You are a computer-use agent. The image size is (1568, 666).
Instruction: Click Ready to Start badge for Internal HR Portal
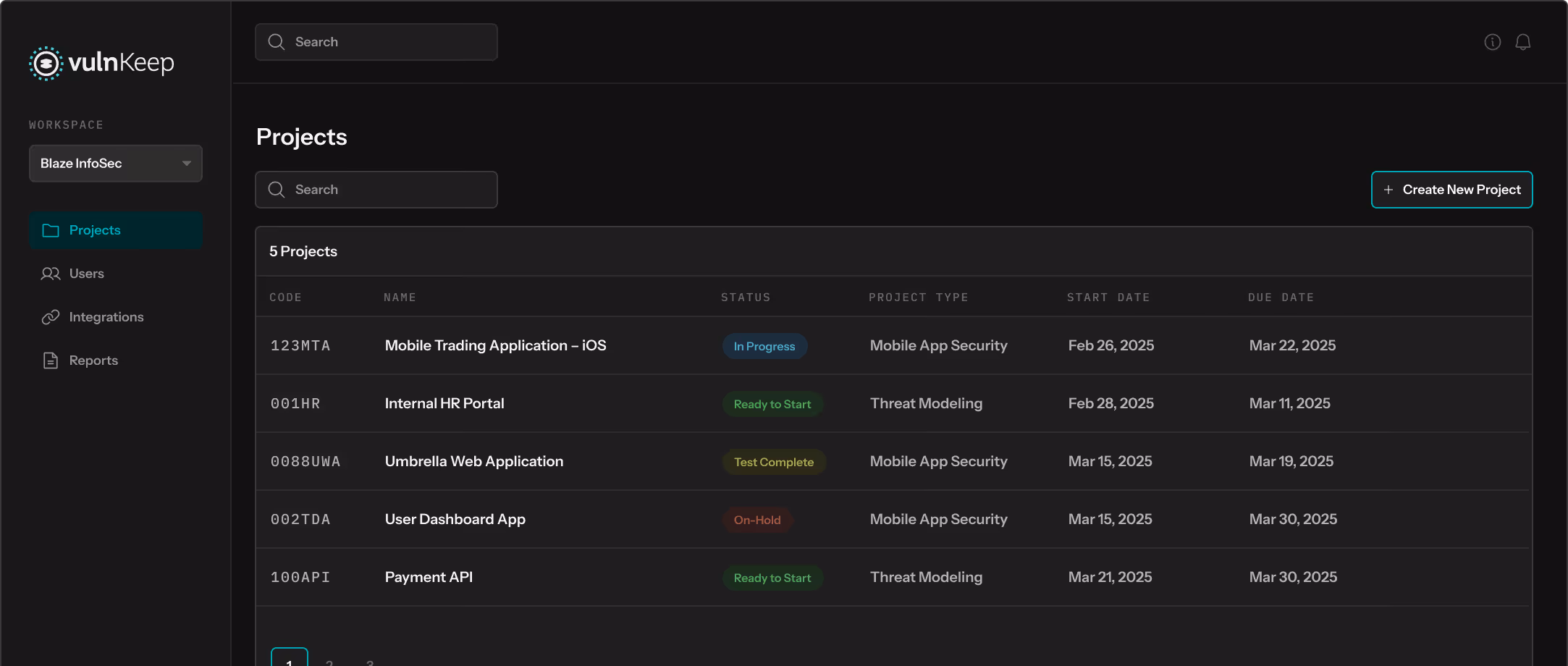click(772, 404)
